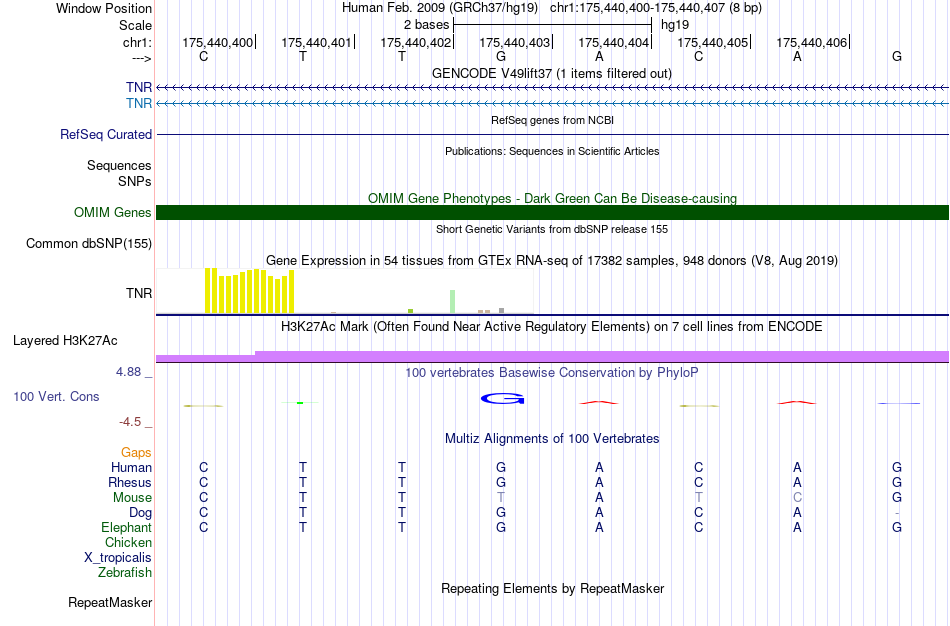Click the chr1: ruler label
The width and height of the screenshot is (950, 626).
point(137,42)
